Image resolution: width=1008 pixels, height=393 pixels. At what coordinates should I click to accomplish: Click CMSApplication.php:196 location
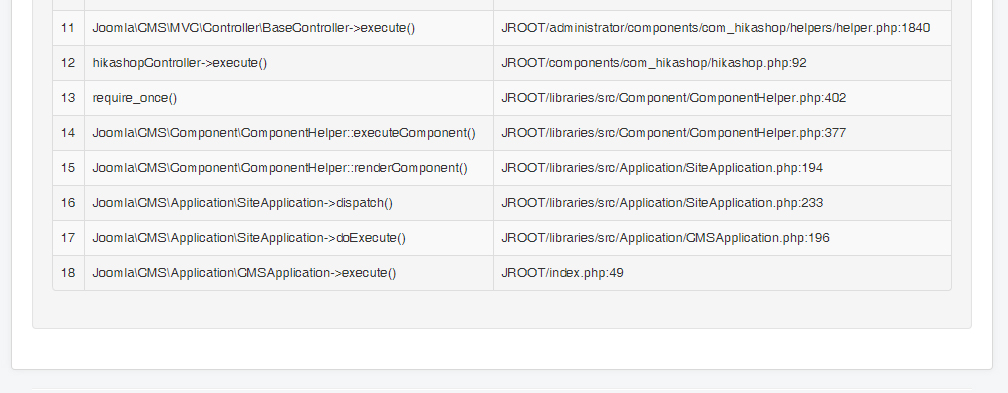(665, 237)
